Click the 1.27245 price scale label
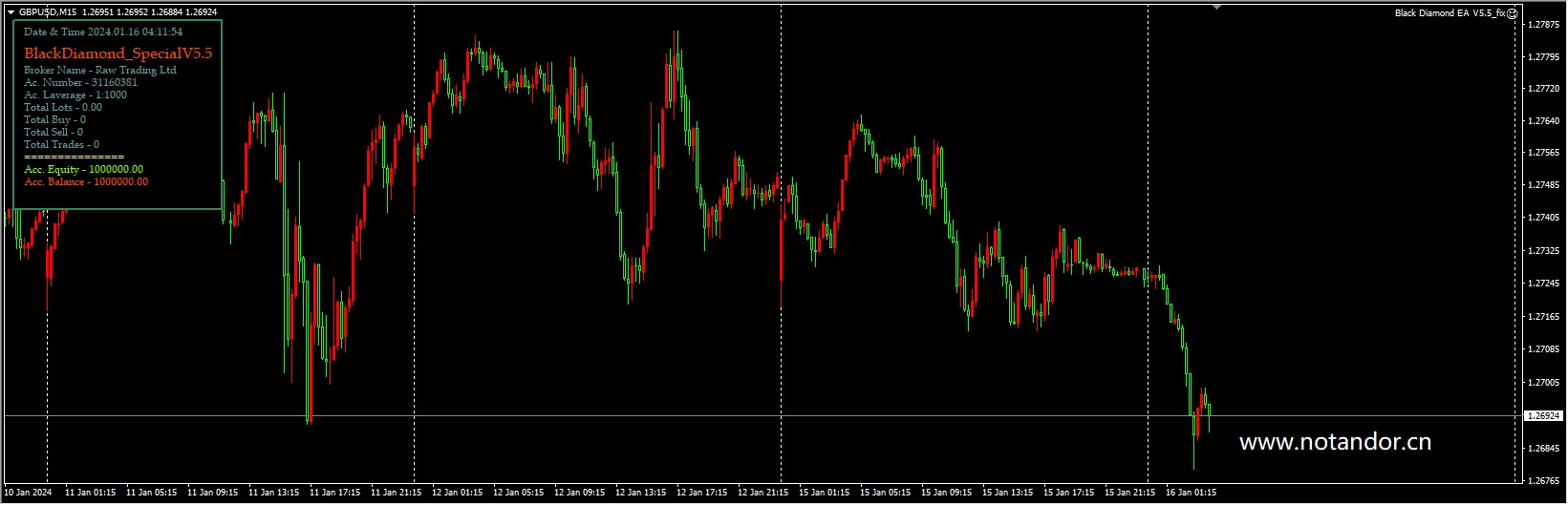The height and width of the screenshot is (505, 1568). (1544, 284)
